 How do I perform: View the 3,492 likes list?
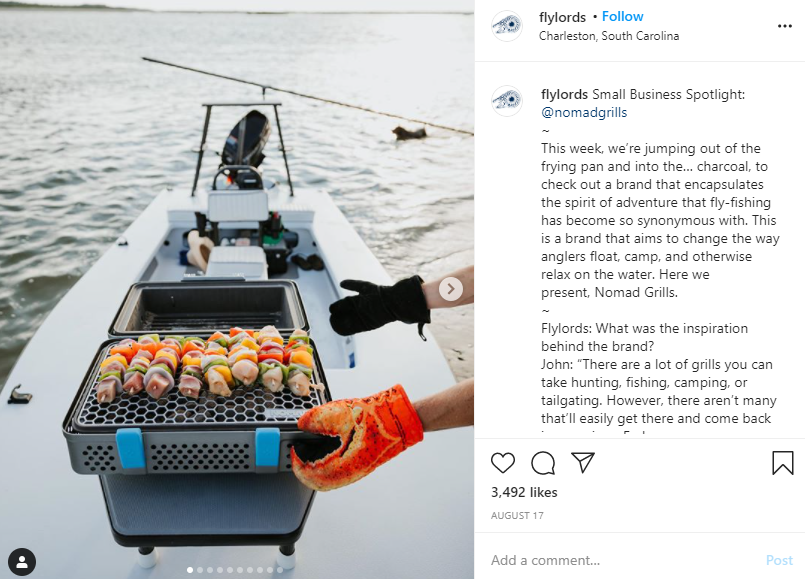(x=524, y=492)
